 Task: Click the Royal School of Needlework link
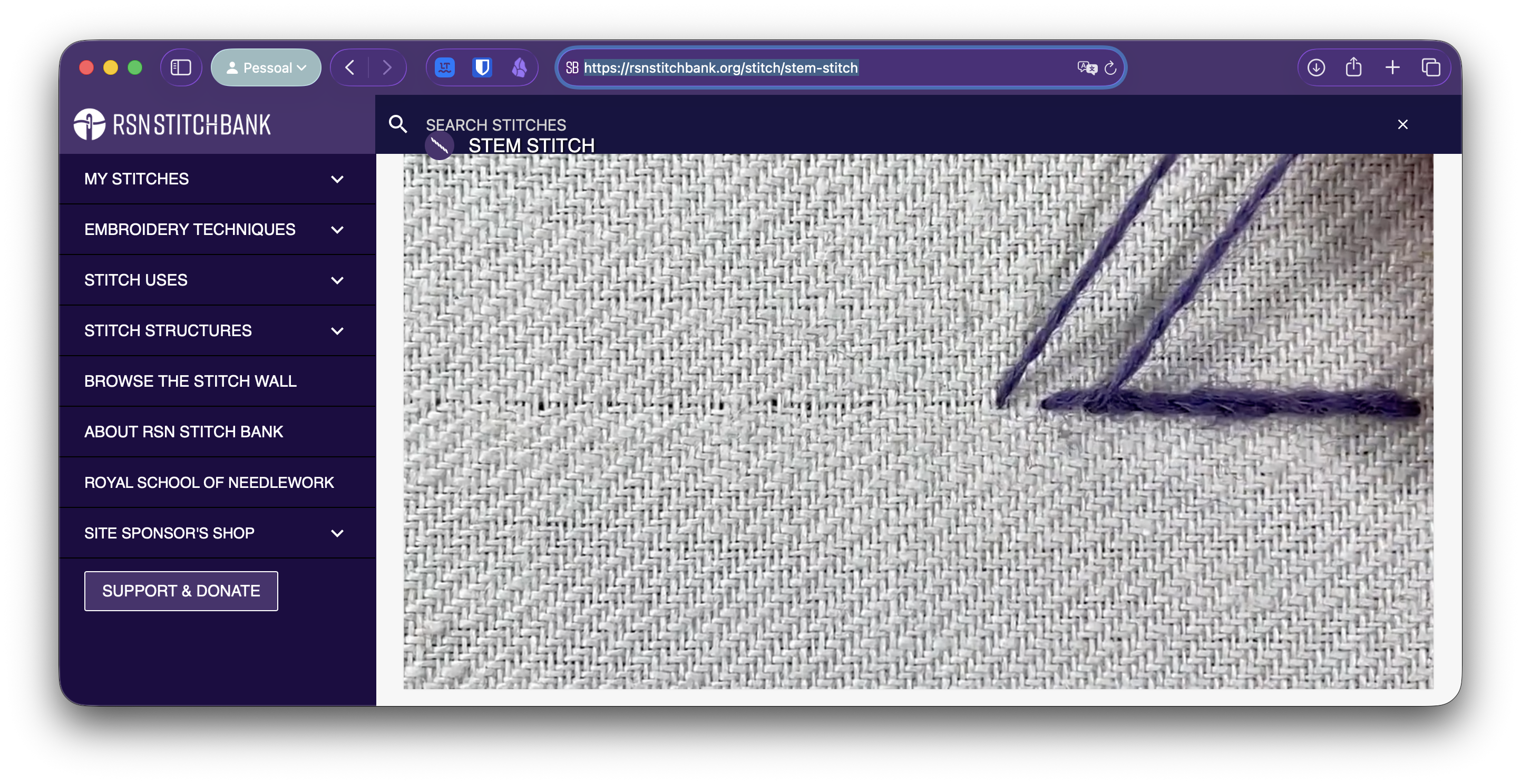pos(209,482)
